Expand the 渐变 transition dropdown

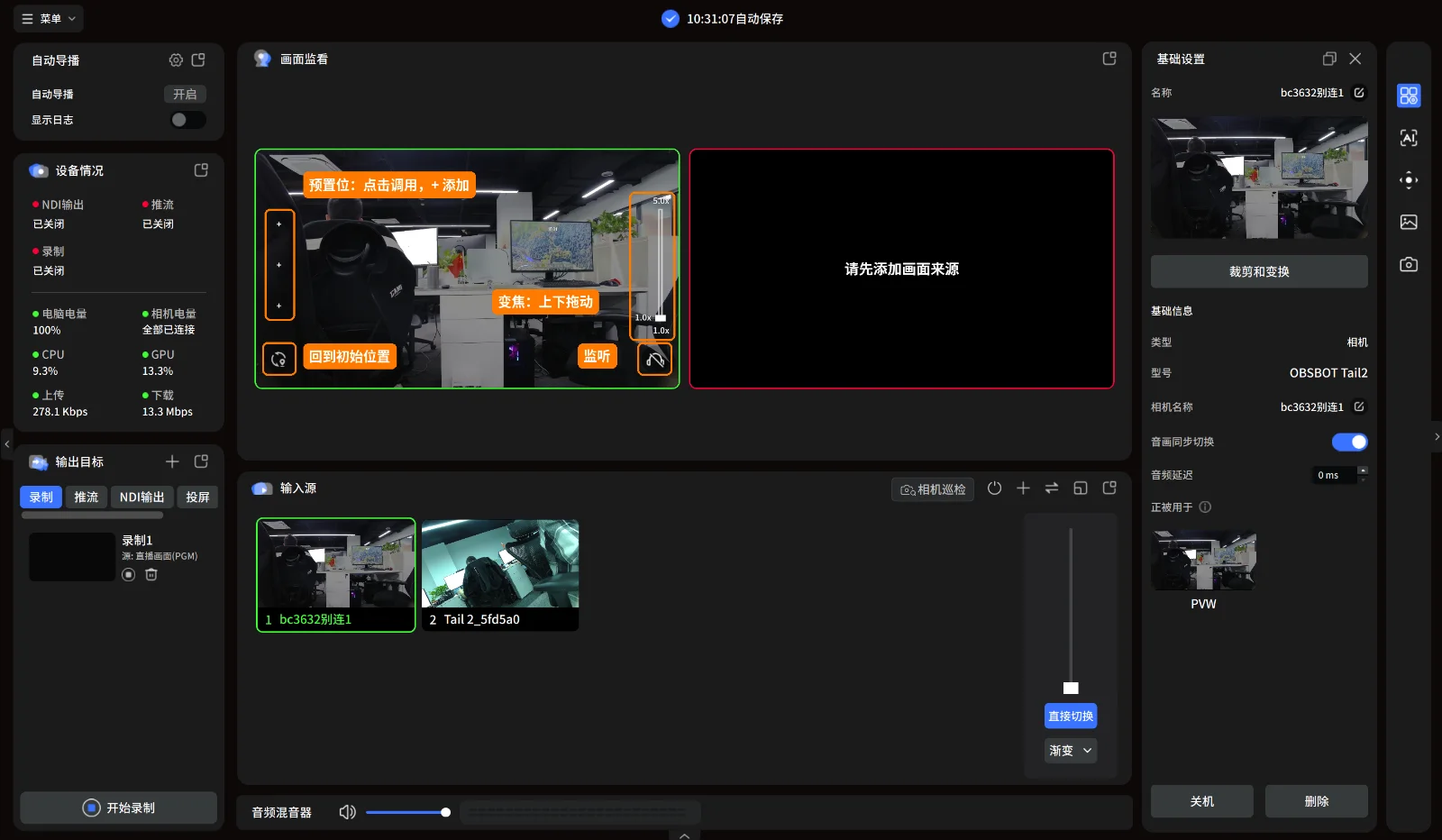[x=1071, y=751]
